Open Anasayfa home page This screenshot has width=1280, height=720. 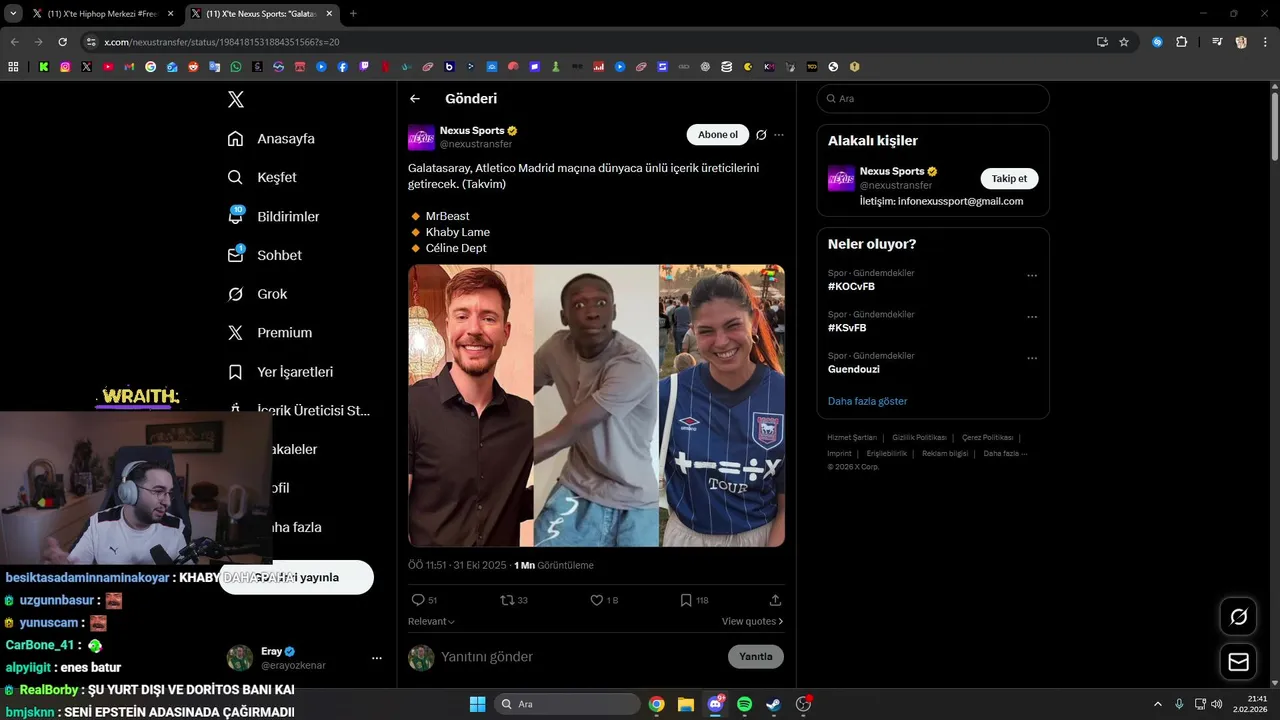click(x=271, y=139)
